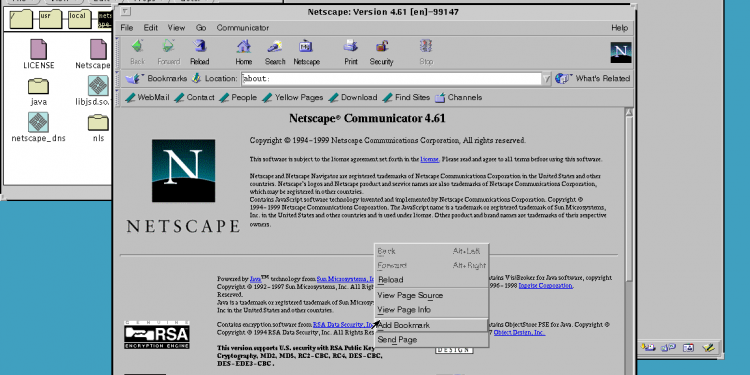This screenshot has width=750, height=375.
Task: Click the Reload toolbar icon
Action: (x=200, y=46)
